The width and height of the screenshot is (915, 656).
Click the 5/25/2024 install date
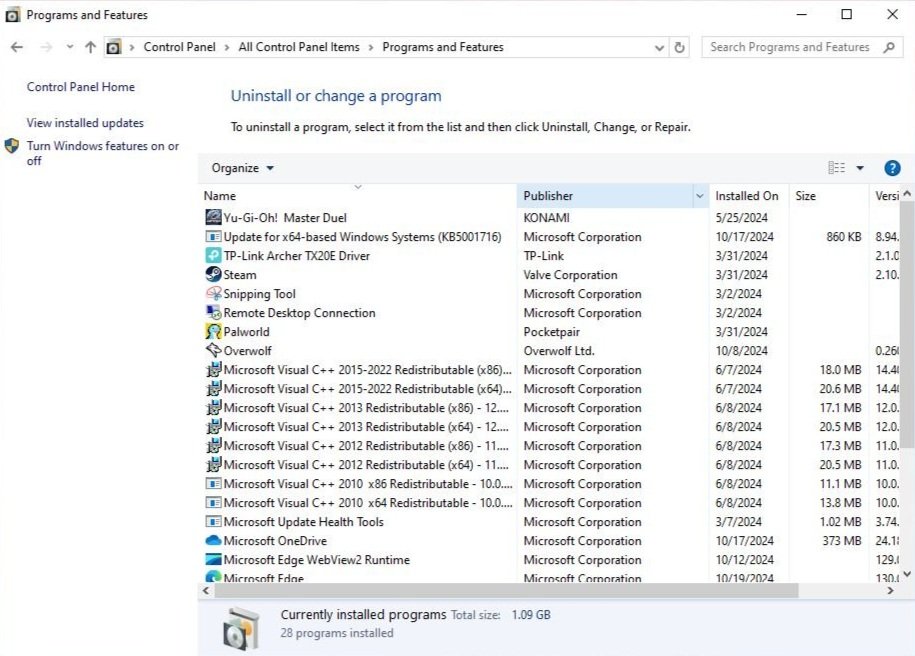[741, 218]
